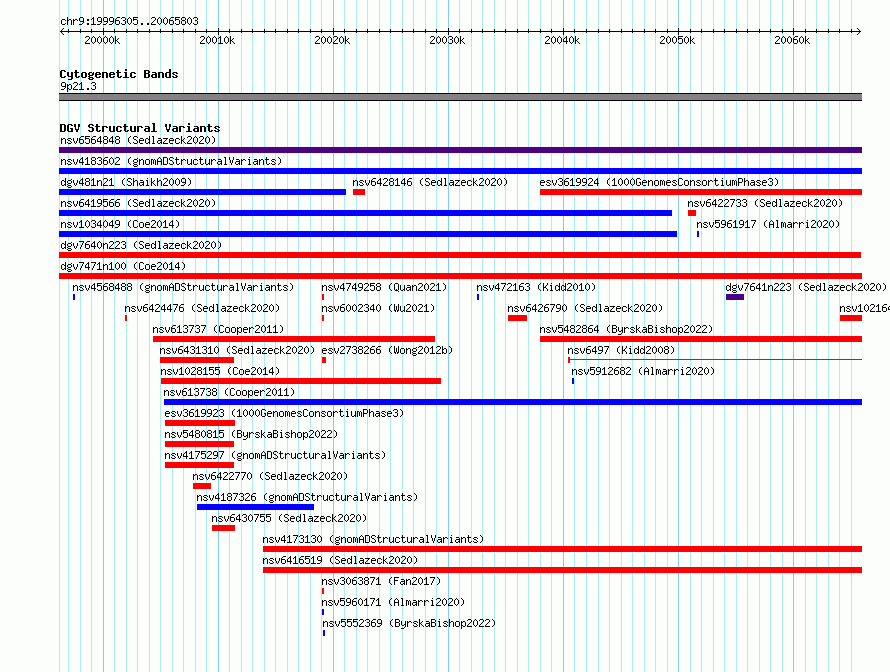
Task: Click the nsv6422733 (Sedlazeck2020) label
Action: [x=765, y=203]
